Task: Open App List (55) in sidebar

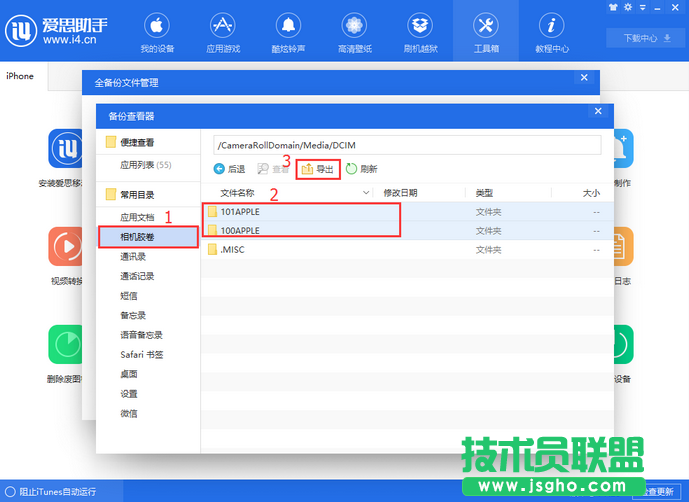Action: point(148,165)
